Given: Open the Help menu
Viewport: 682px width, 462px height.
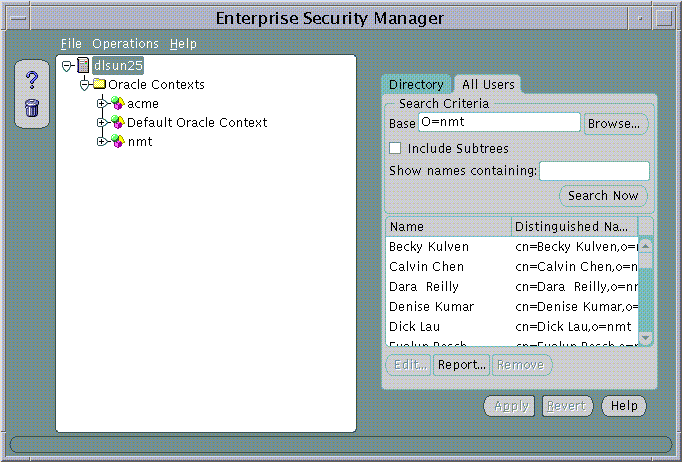Looking at the screenshot, I should point(183,44).
